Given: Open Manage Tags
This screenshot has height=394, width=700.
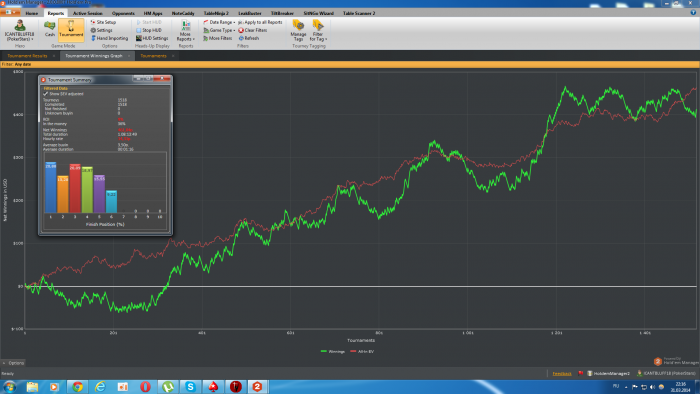Looking at the screenshot, I should pyautogui.click(x=298, y=31).
